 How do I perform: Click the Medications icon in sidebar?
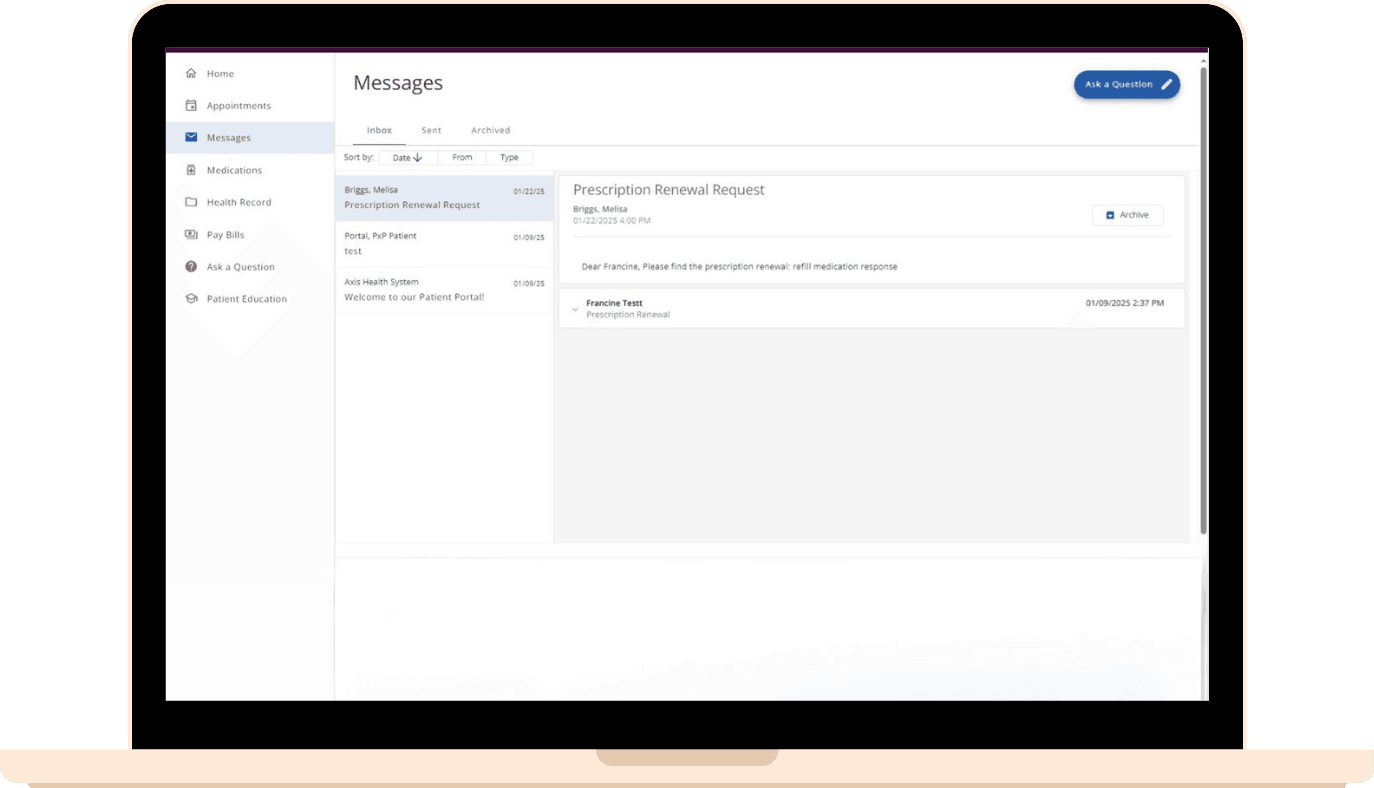pos(191,170)
